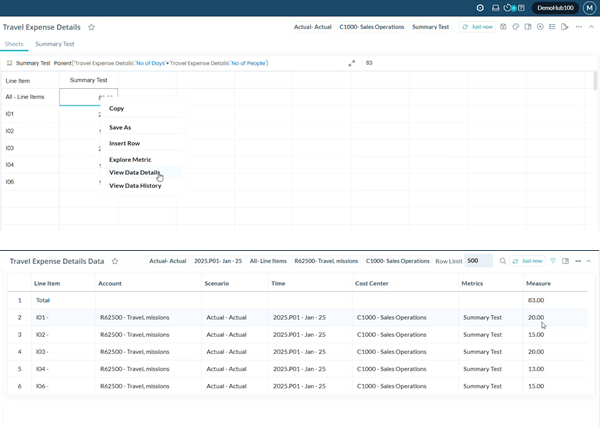
Task: Open the Actual- Actual scenario filter at top
Action: (314, 27)
